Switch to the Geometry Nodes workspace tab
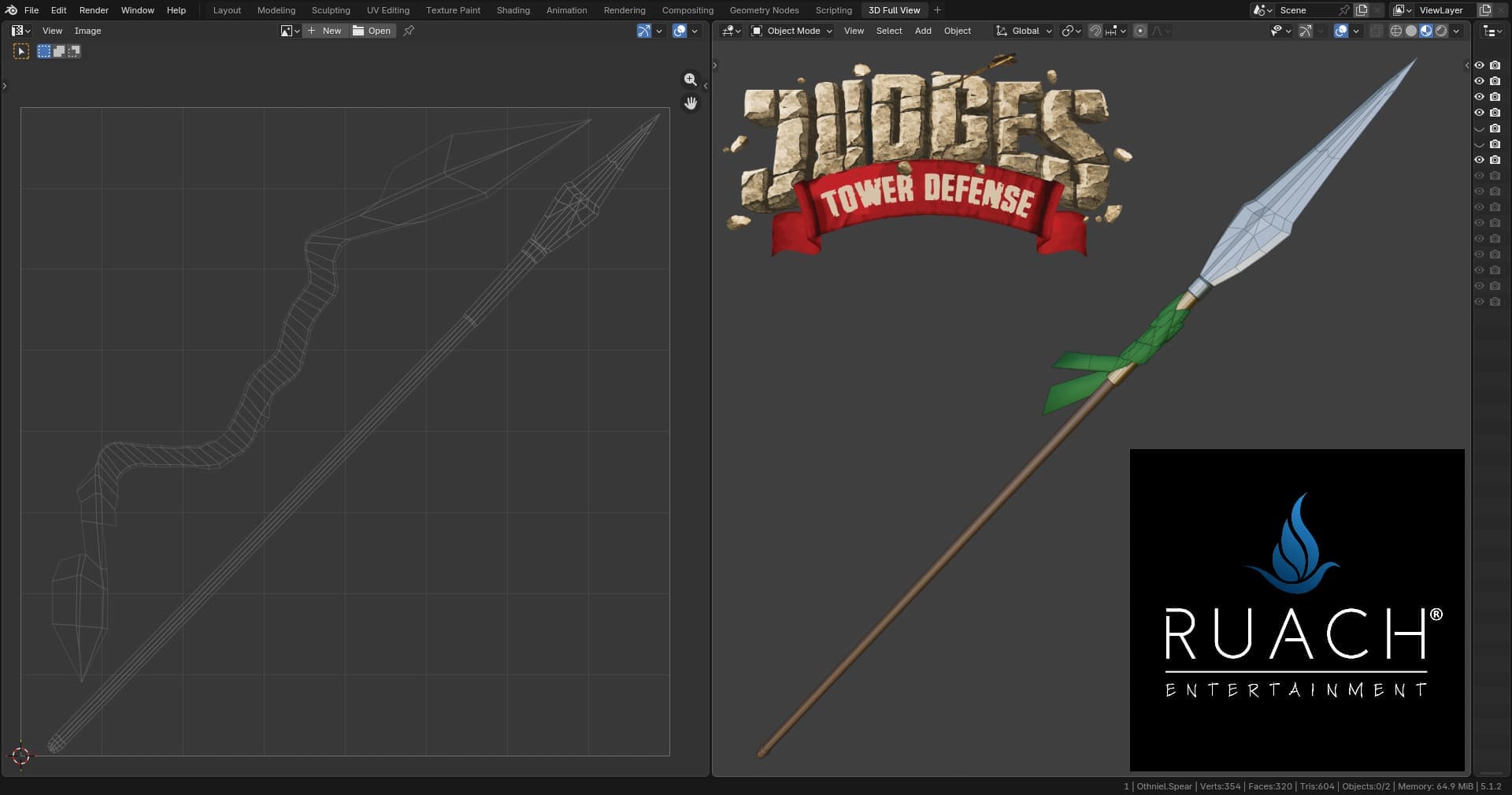Screen dimensions: 1512x795 [764, 10]
